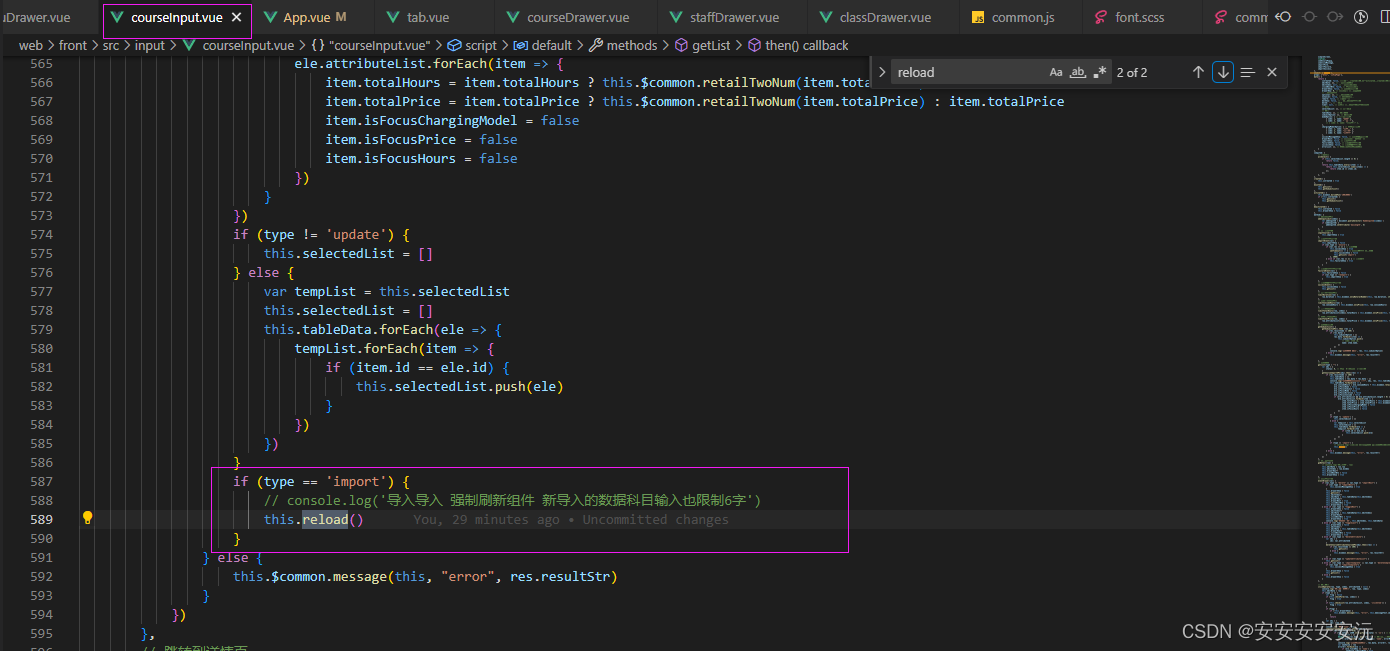The image size is (1390, 651).
Task: Open the courseInput.vue file breadcrumb
Action: click(x=238, y=45)
